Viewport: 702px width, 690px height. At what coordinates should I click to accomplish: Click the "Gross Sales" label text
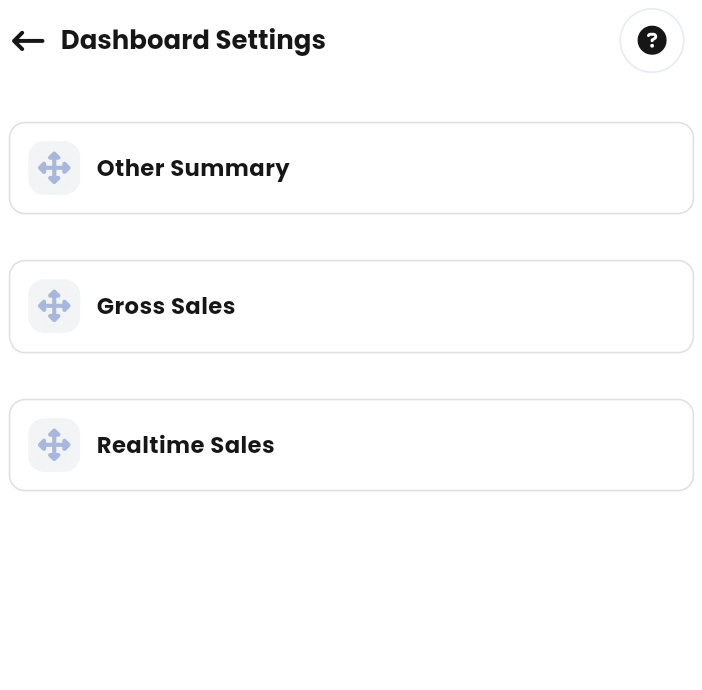[x=166, y=306]
